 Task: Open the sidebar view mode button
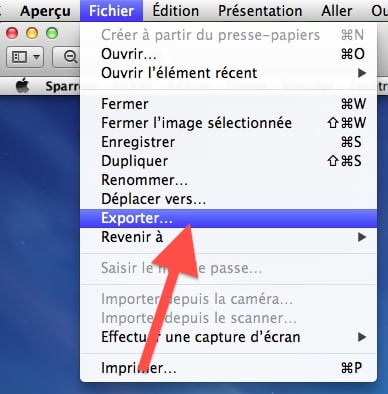[x=25, y=57]
